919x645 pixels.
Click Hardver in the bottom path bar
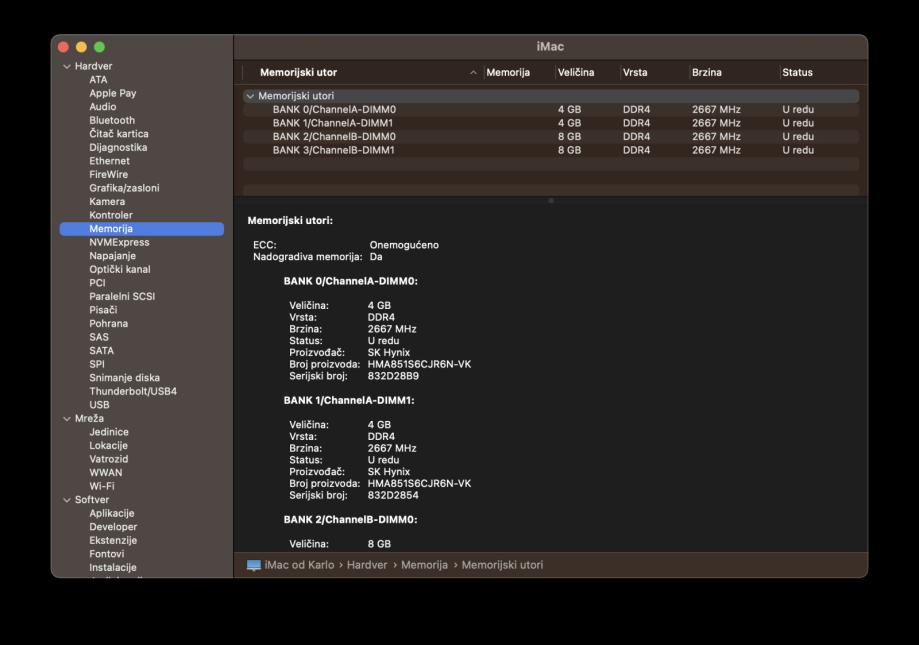(366, 565)
